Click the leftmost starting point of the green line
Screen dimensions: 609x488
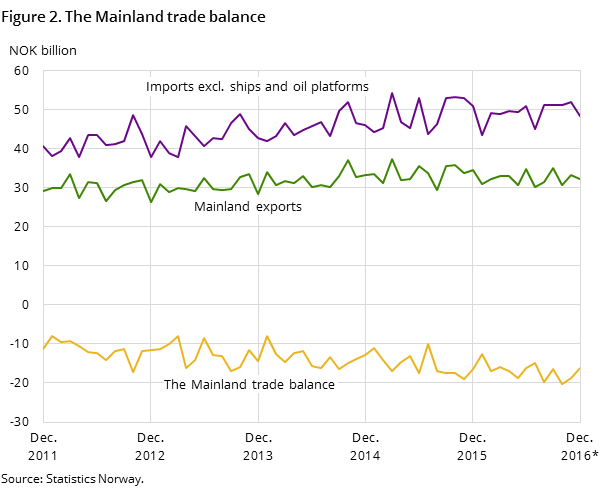pos(43,190)
